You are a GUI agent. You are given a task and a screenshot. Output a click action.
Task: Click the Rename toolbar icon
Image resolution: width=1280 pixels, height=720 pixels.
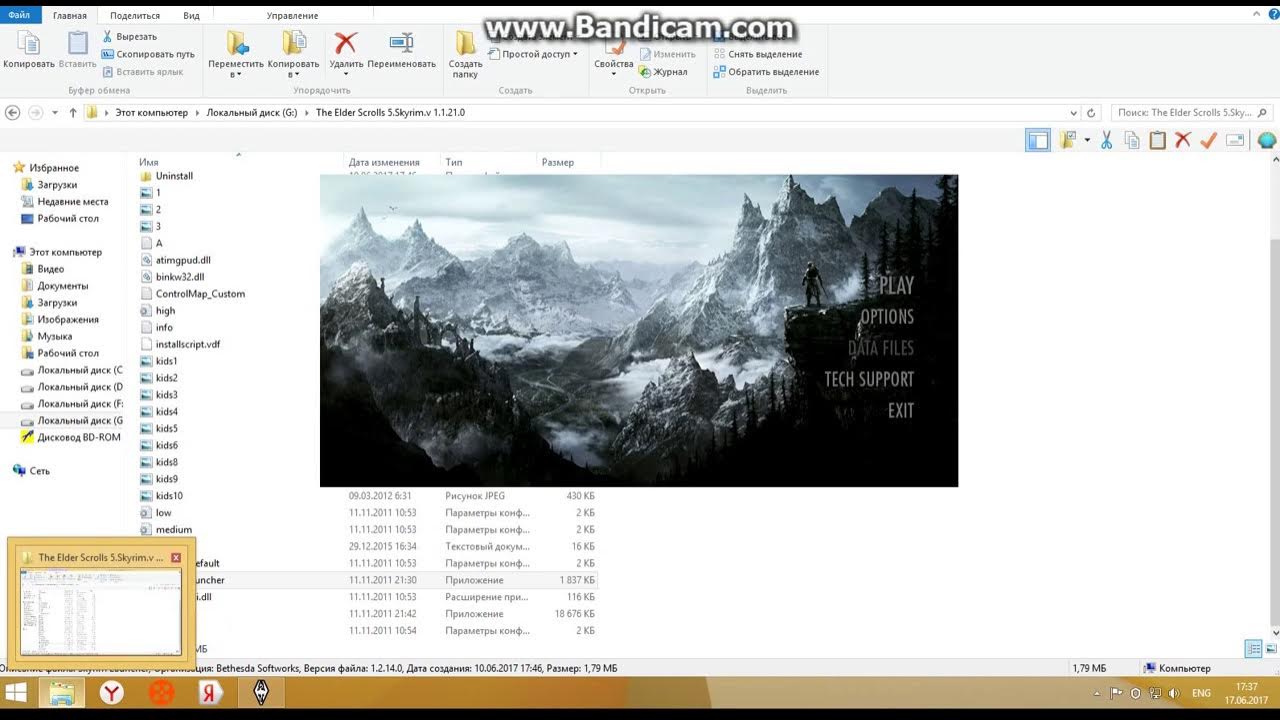click(x=1235, y=141)
